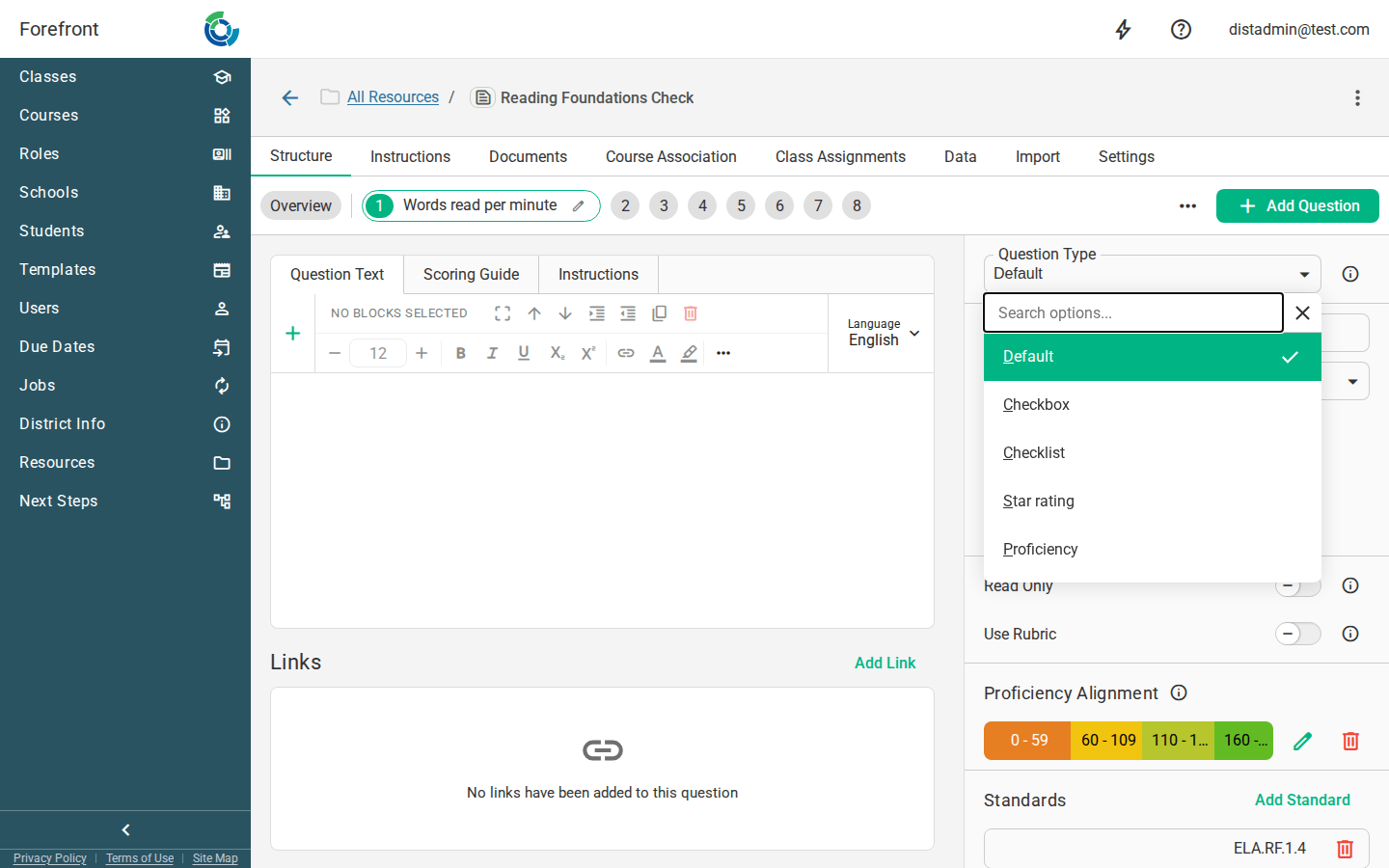Viewport: 1389px width, 868px height.
Task: Edit the proficiency alignment with green pencil
Action: [x=1303, y=741]
